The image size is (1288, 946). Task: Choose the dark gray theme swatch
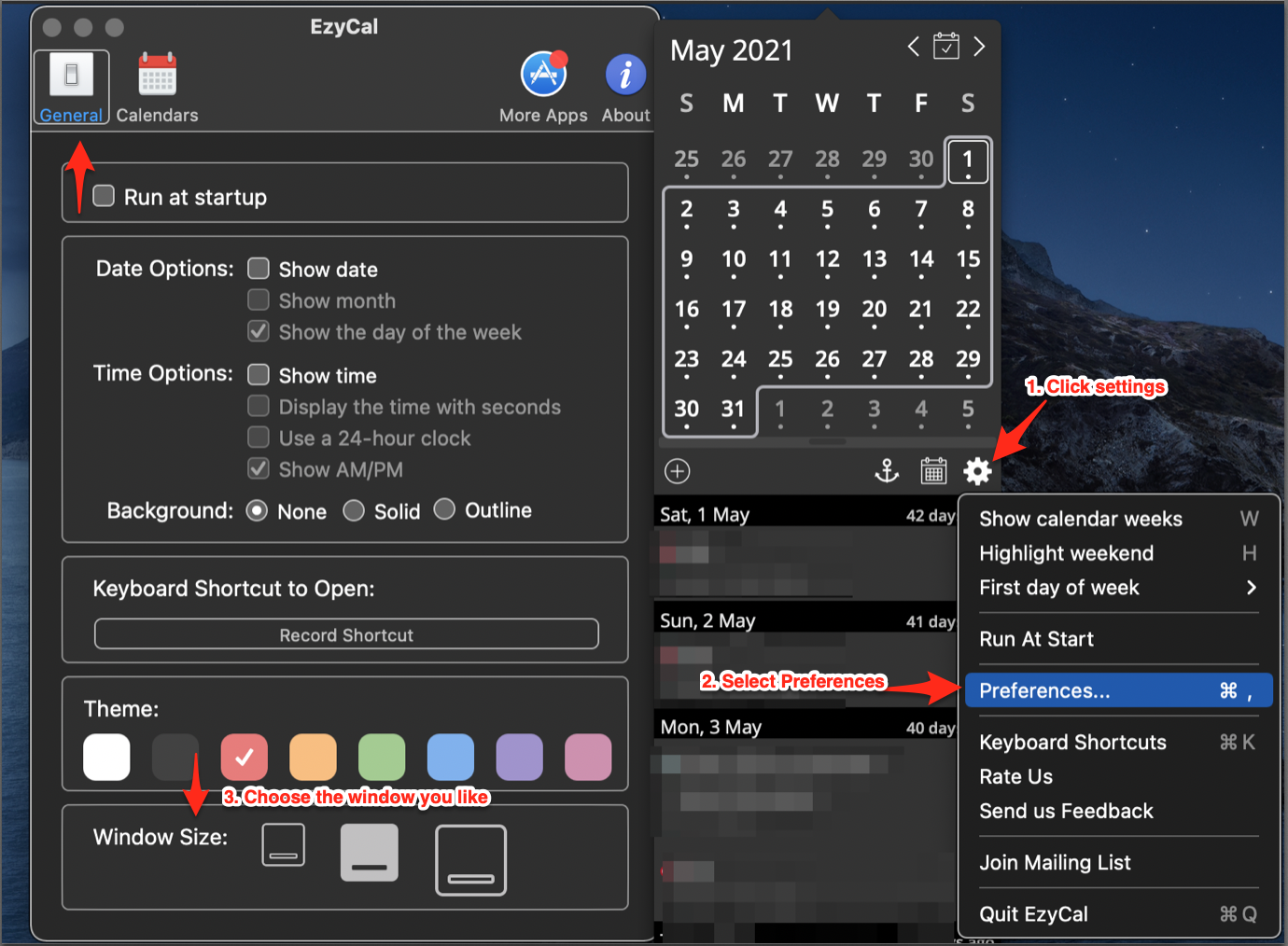point(175,757)
